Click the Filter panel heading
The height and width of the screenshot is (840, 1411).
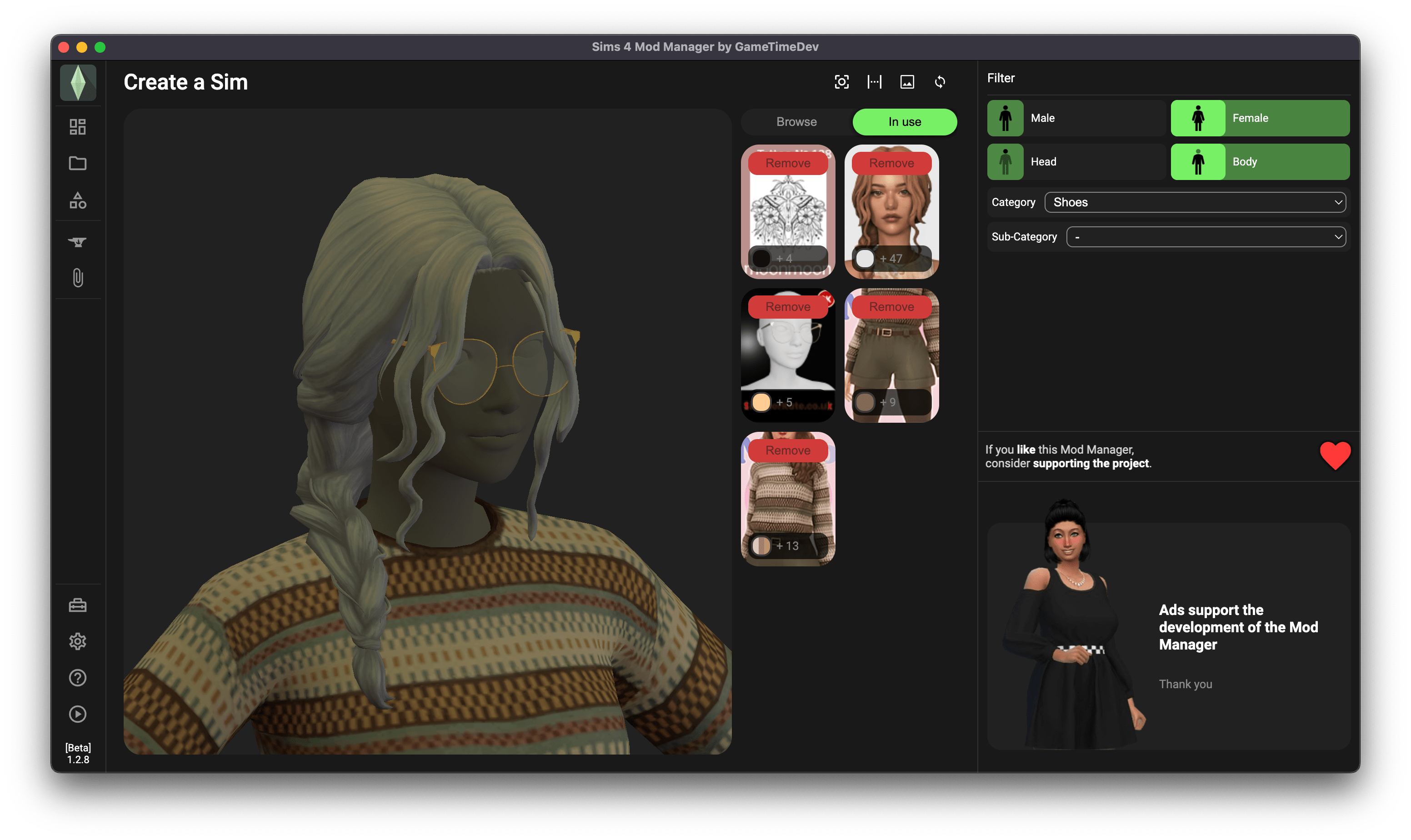click(1001, 78)
